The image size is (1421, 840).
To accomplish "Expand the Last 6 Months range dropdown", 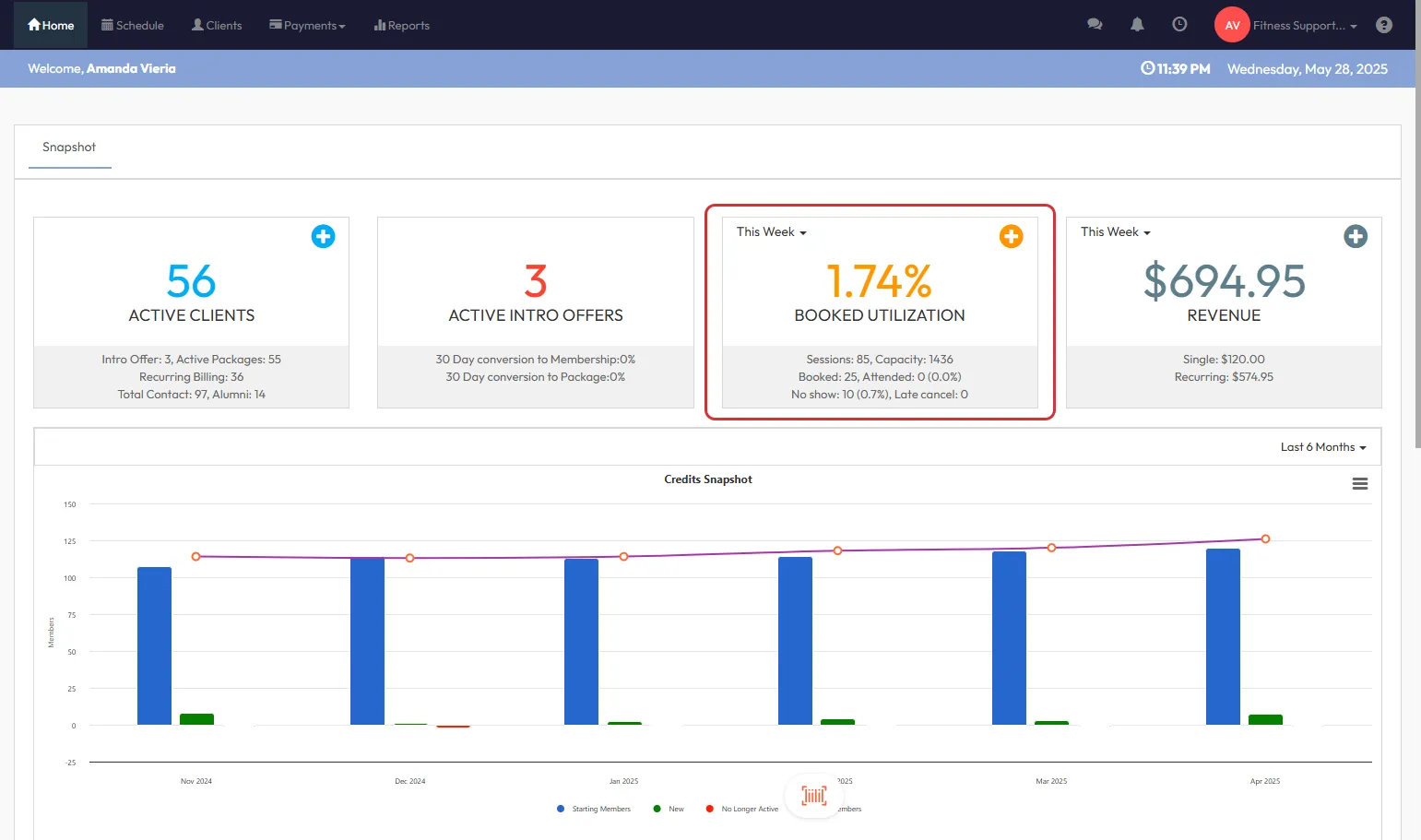I will [x=1322, y=447].
